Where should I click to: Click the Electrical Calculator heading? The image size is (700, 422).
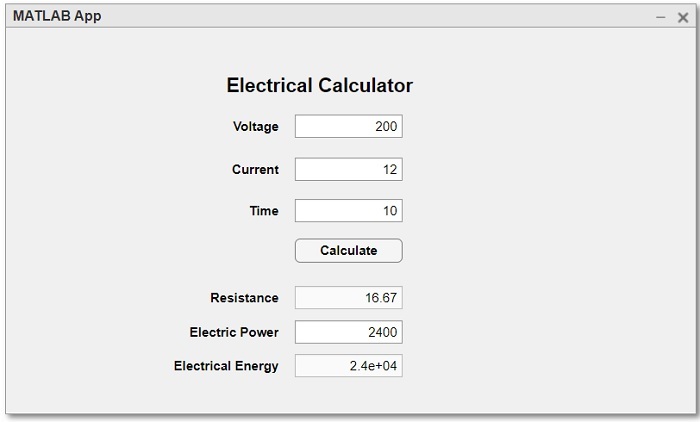(x=319, y=86)
